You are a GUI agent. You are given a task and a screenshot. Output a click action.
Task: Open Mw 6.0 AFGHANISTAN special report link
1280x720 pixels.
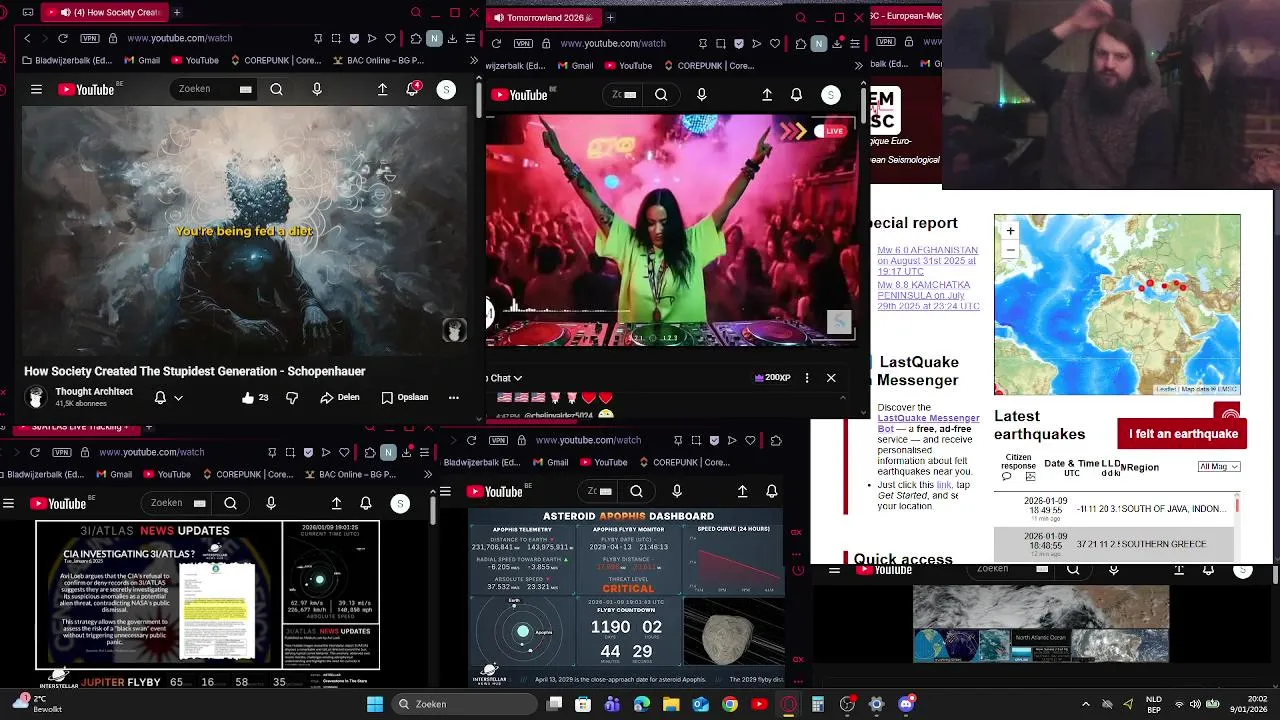[x=927, y=261]
